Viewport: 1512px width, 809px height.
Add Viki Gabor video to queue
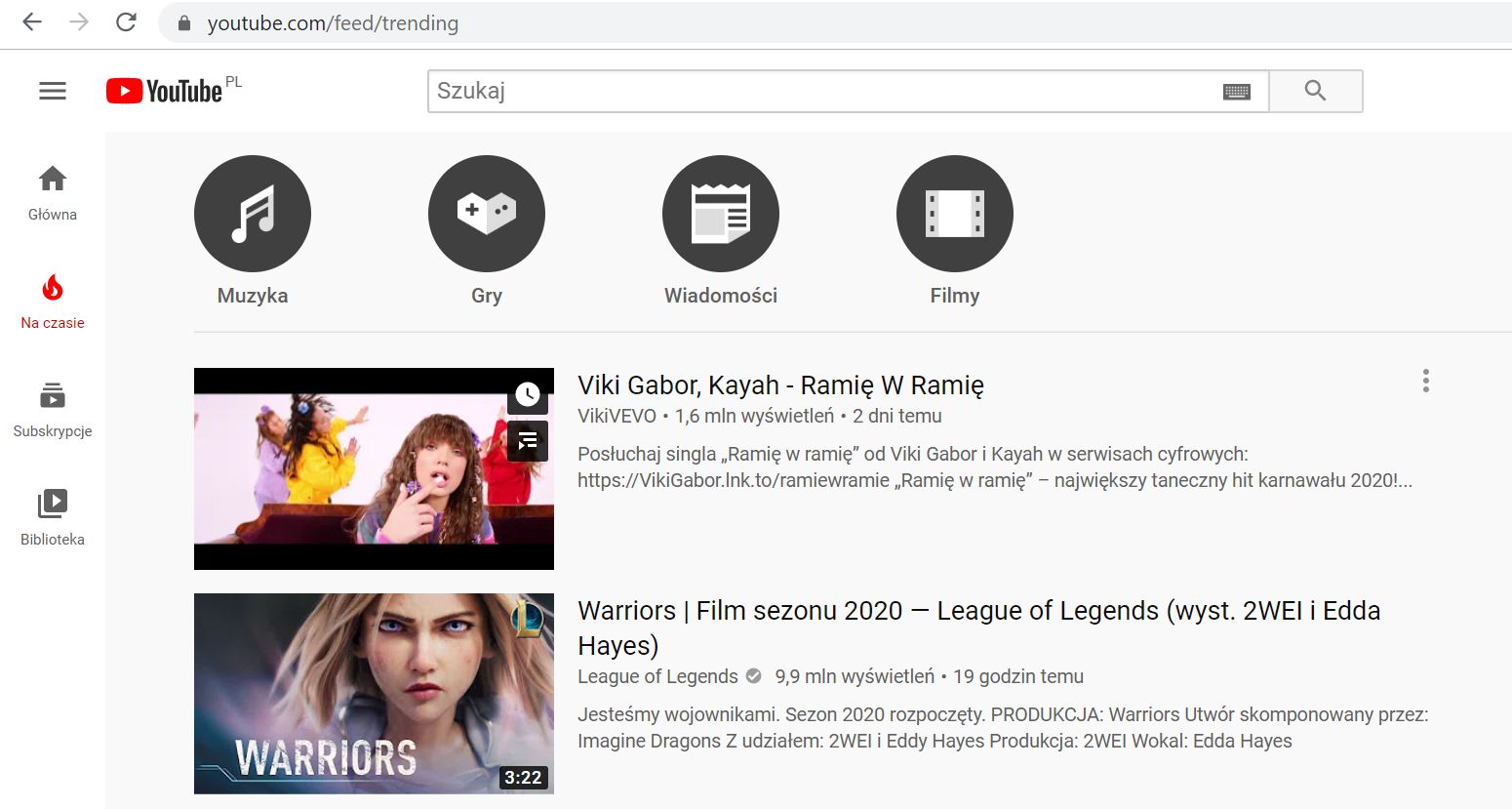tap(528, 441)
